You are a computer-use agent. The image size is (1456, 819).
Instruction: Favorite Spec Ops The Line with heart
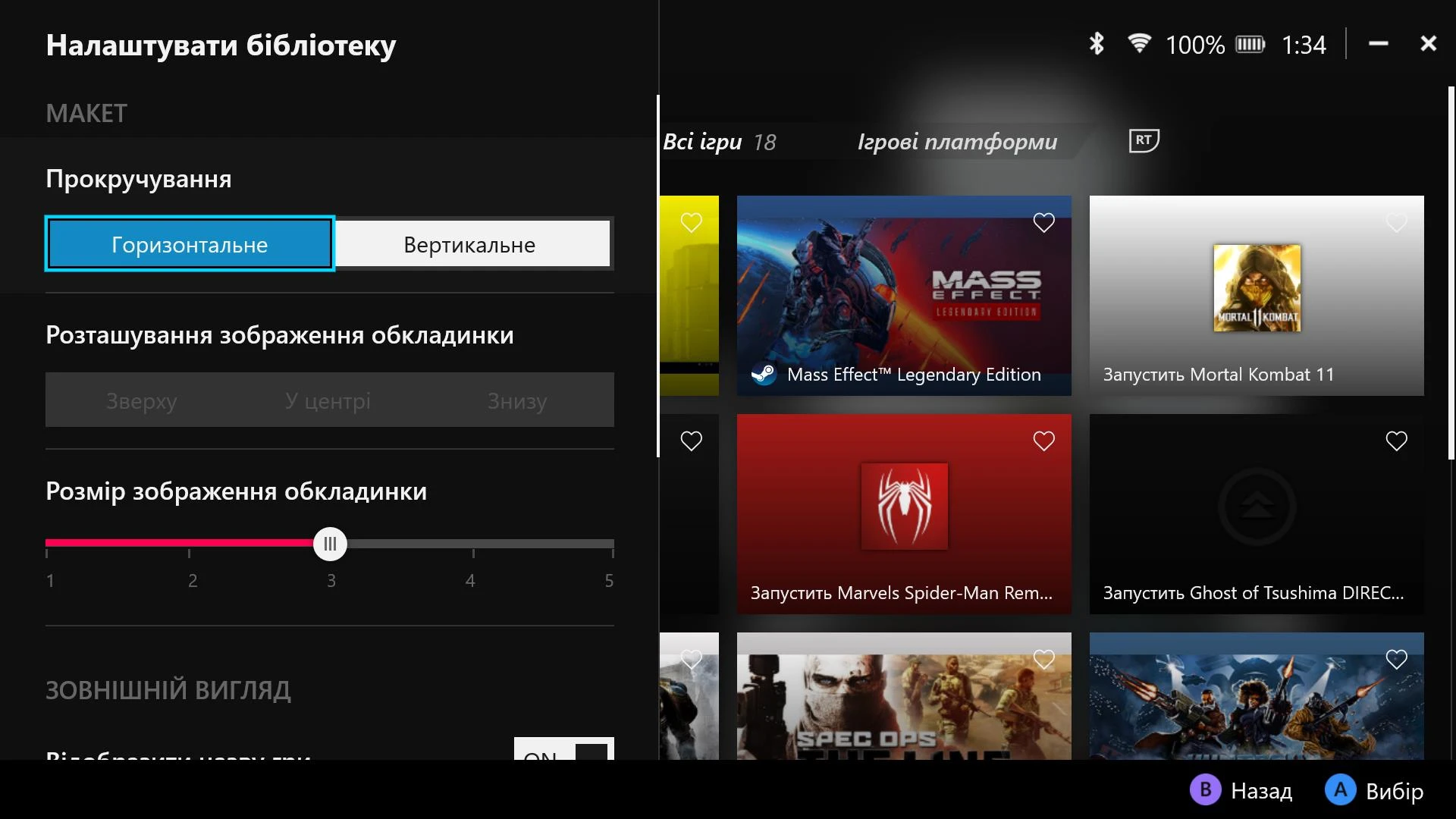pyautogui.click(x=1044, y=659)
